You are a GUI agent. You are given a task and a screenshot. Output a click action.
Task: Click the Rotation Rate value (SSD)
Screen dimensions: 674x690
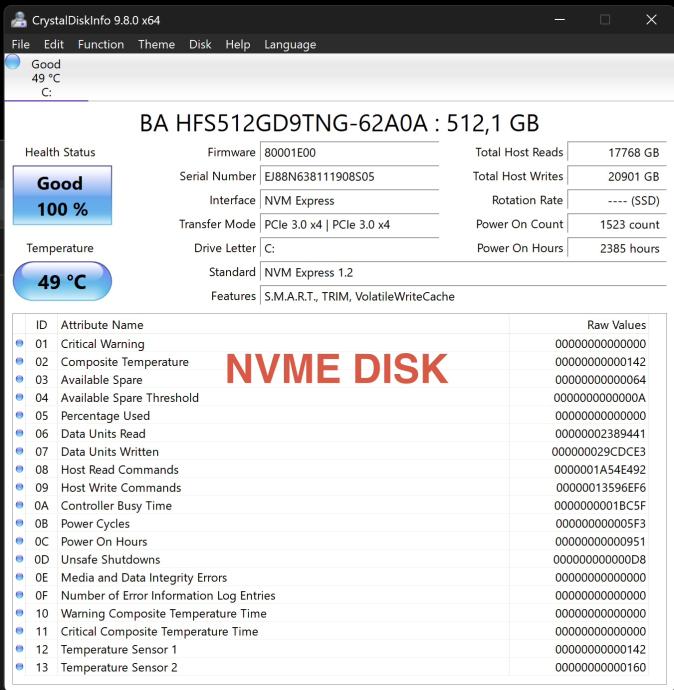point(617,201)
